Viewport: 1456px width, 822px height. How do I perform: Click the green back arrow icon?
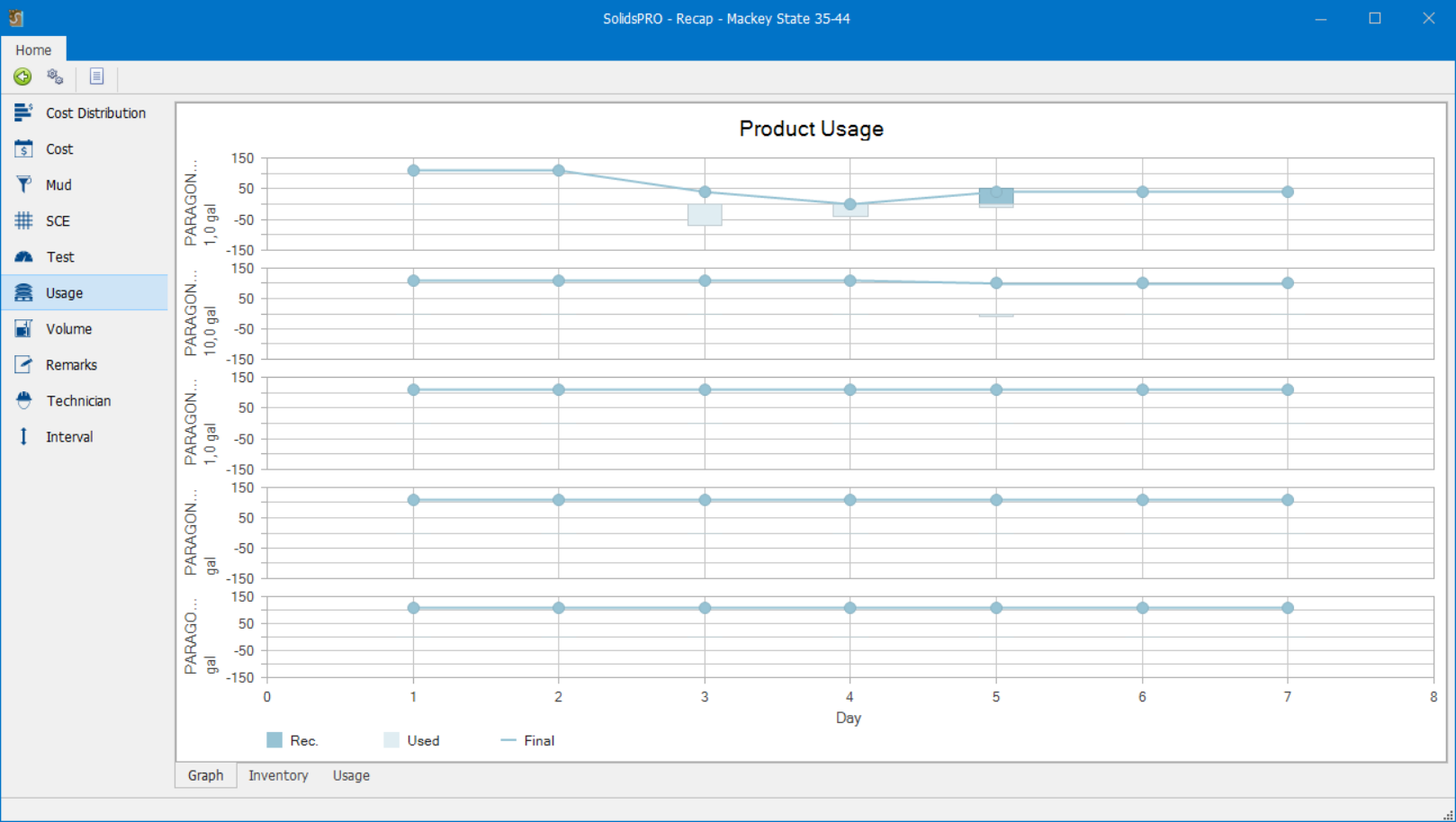22,77
